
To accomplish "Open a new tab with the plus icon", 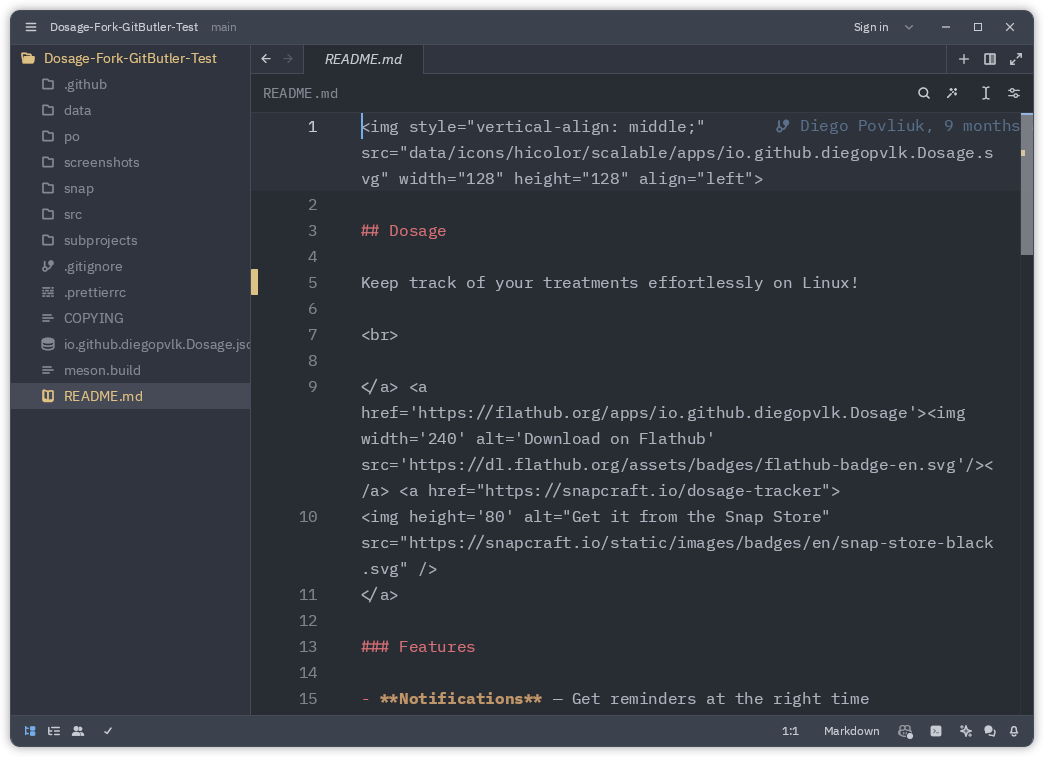I will pyautogui.click(x=963, y=59).
